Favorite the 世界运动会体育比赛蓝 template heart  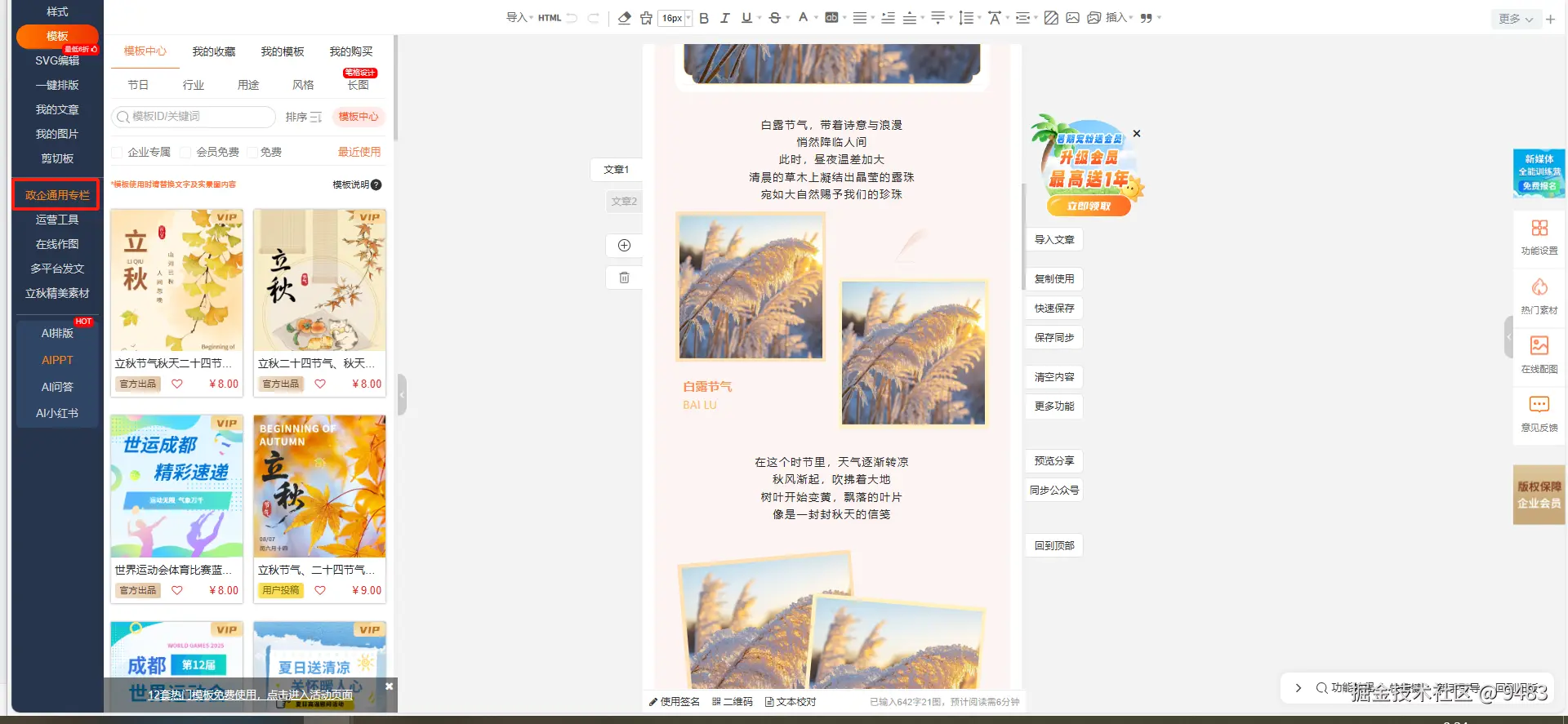(x=177, y=590)
